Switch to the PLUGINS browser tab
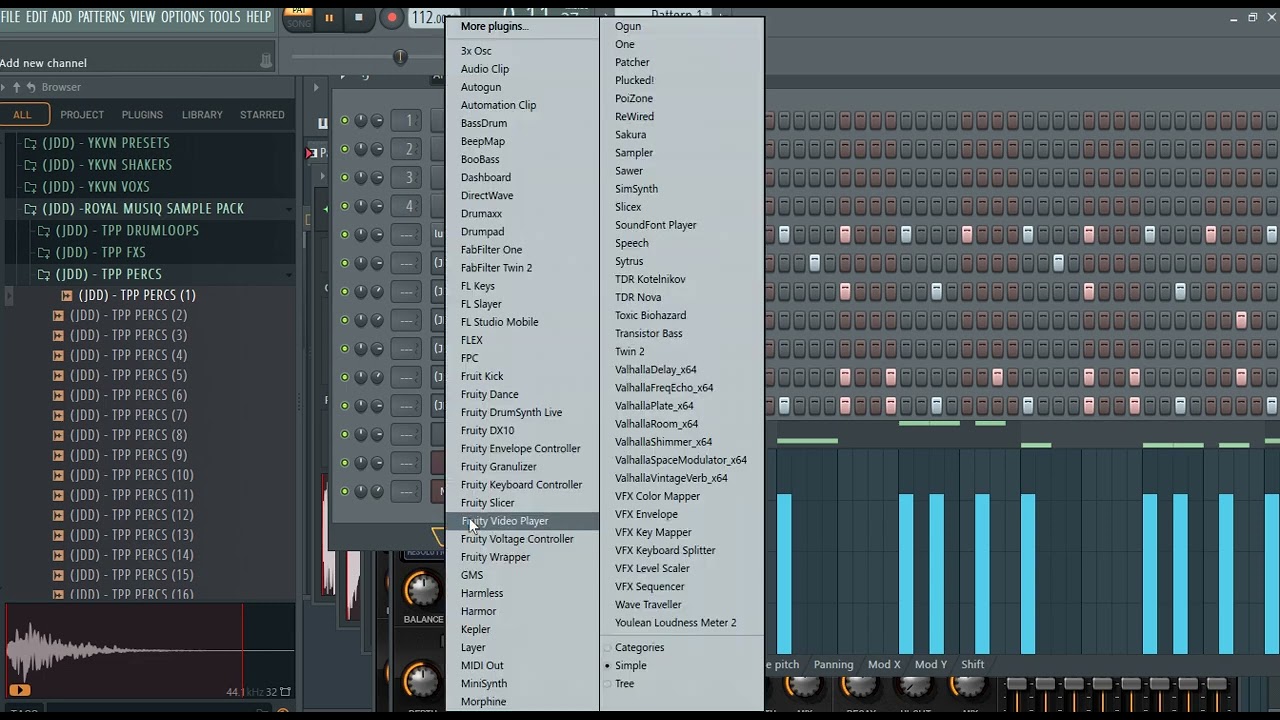This screenshot has height=720, width=1280. click(x=142, y=115)
